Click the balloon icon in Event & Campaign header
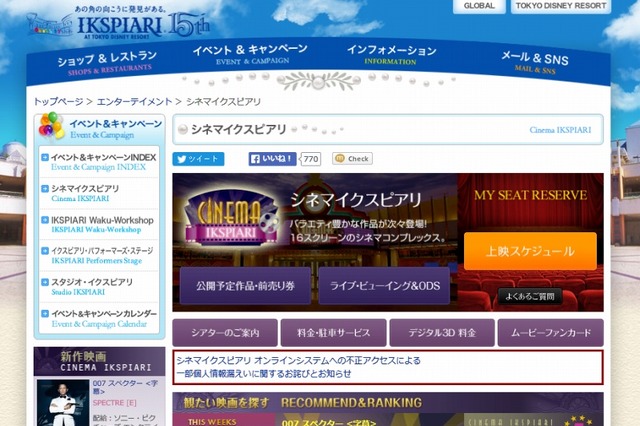This screenshot has height=426, width=640. [51, 127]
